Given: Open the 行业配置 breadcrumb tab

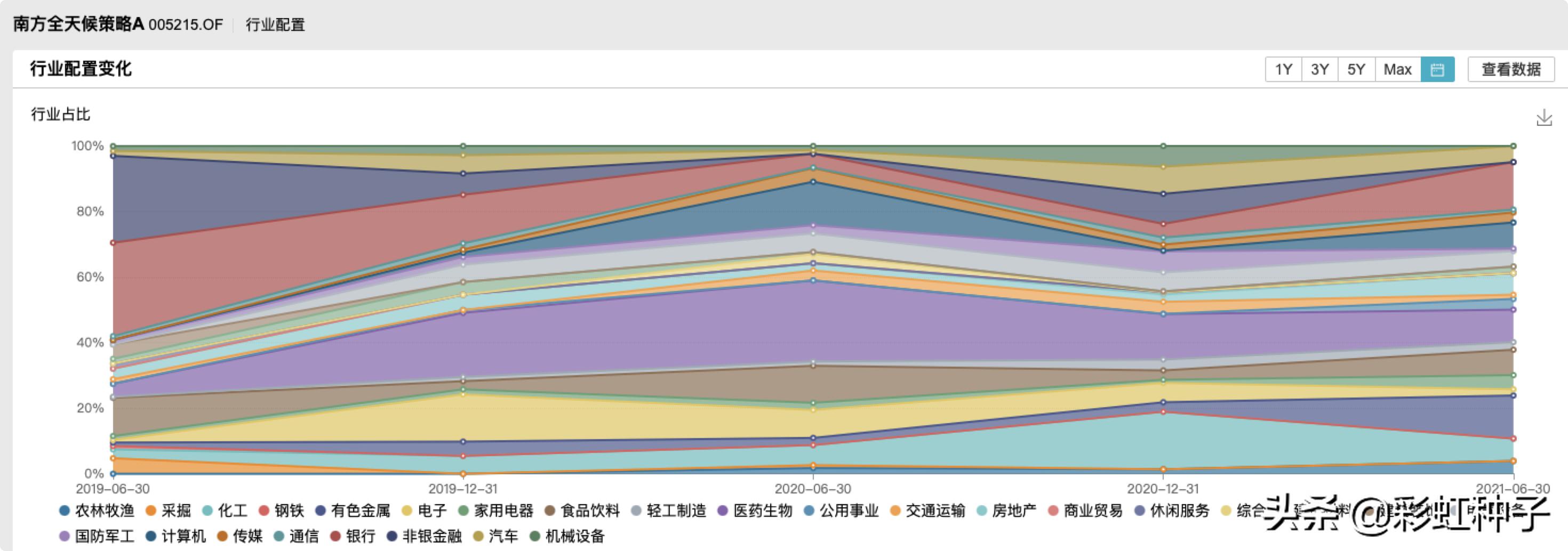Looking at the screenshot, I should tap(275, 25).
